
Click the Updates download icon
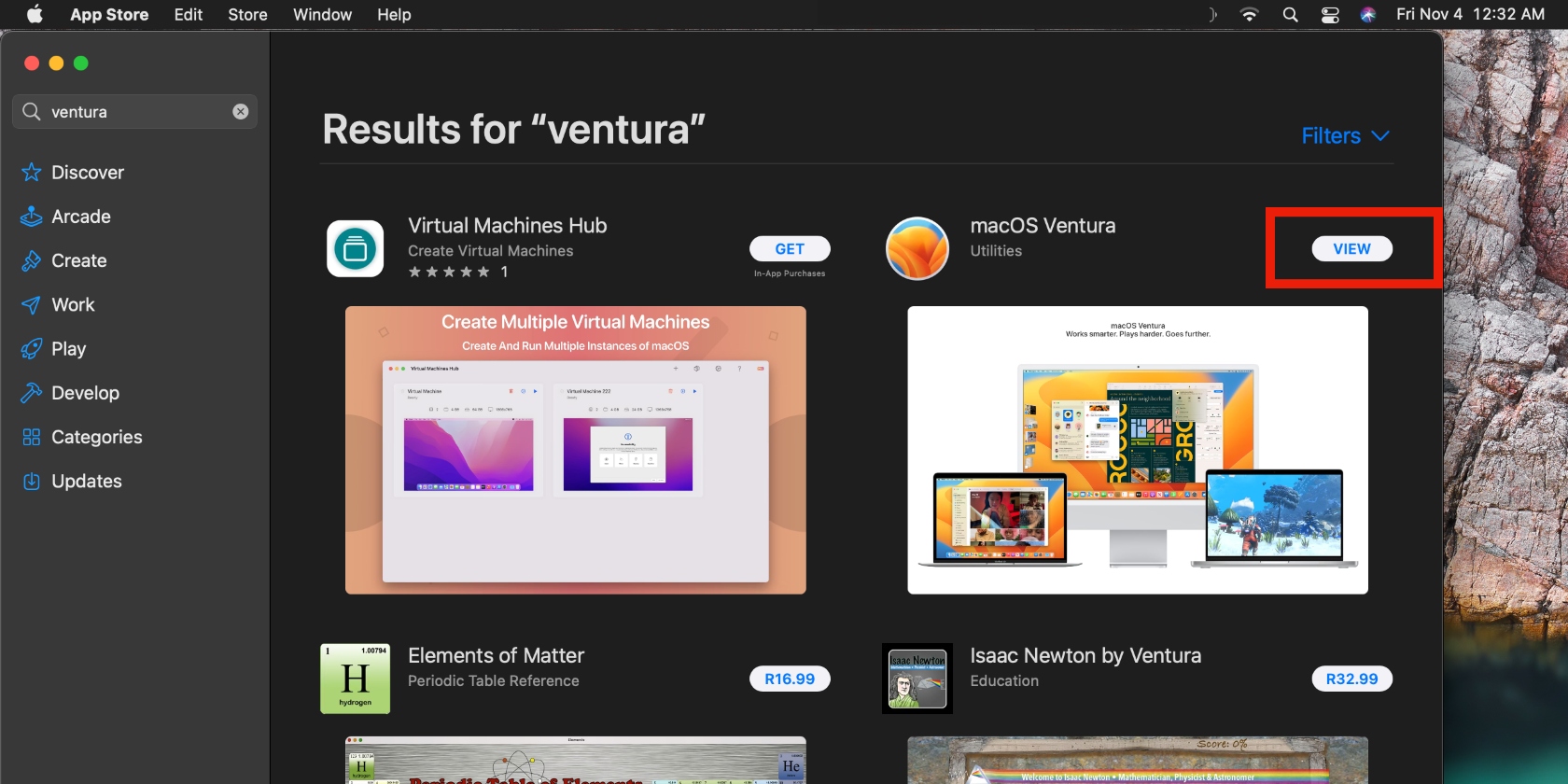pyautogui.click(x=32, y=482)
